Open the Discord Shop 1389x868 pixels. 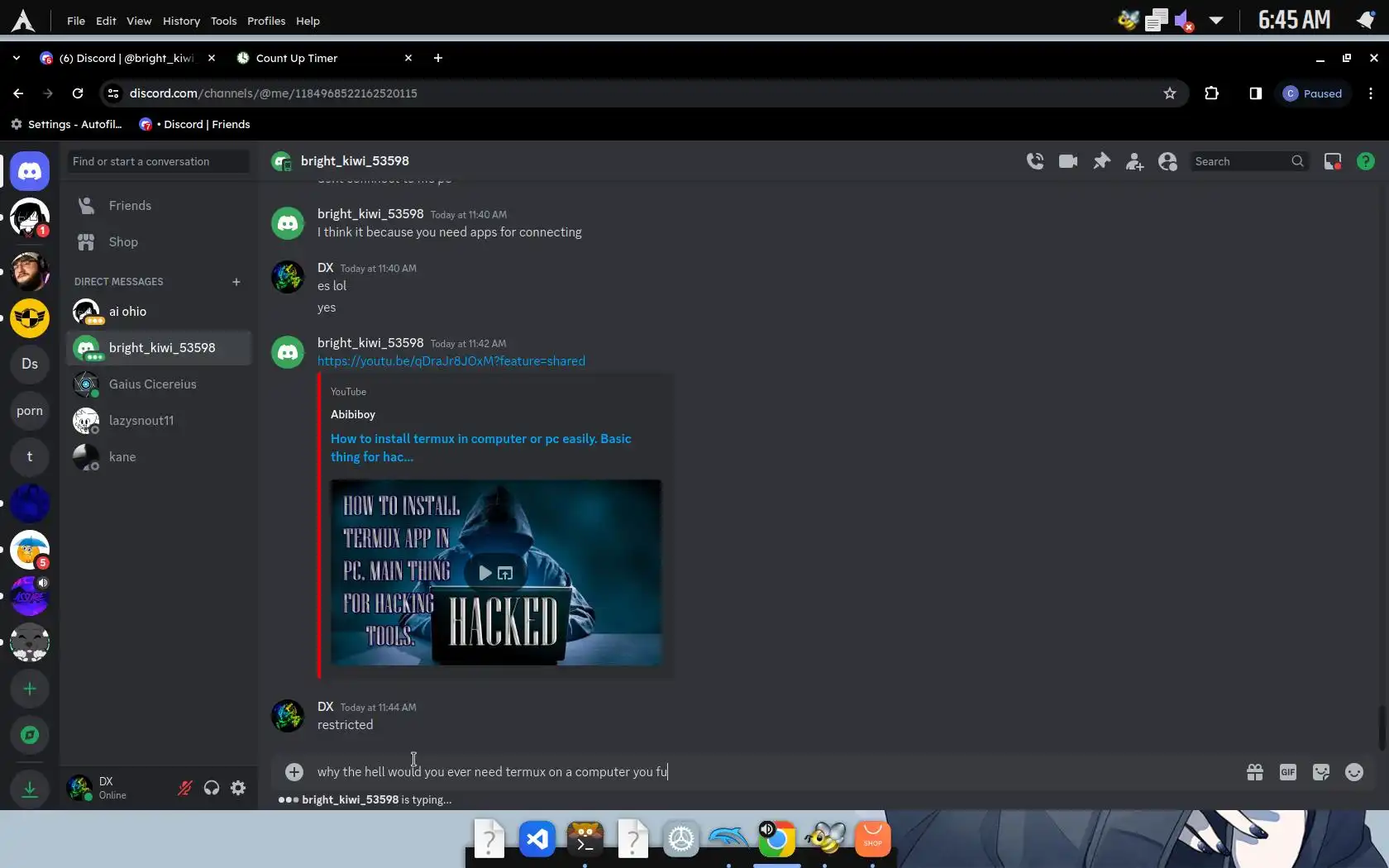tap(159, 242)
